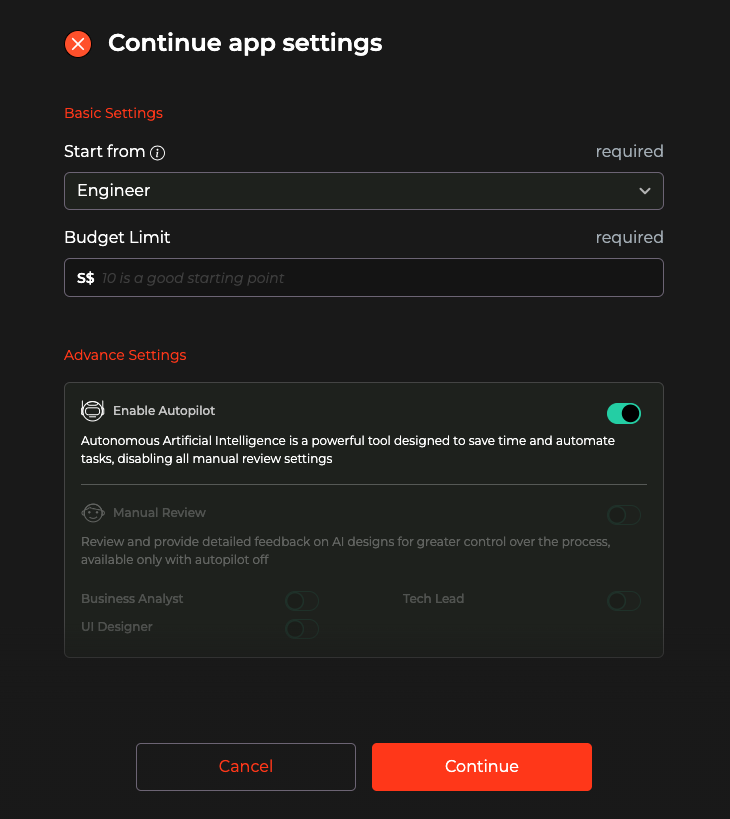Screen dimensions: 730x819
Task: Click the Continue app settings title
Action: point(245,43)
